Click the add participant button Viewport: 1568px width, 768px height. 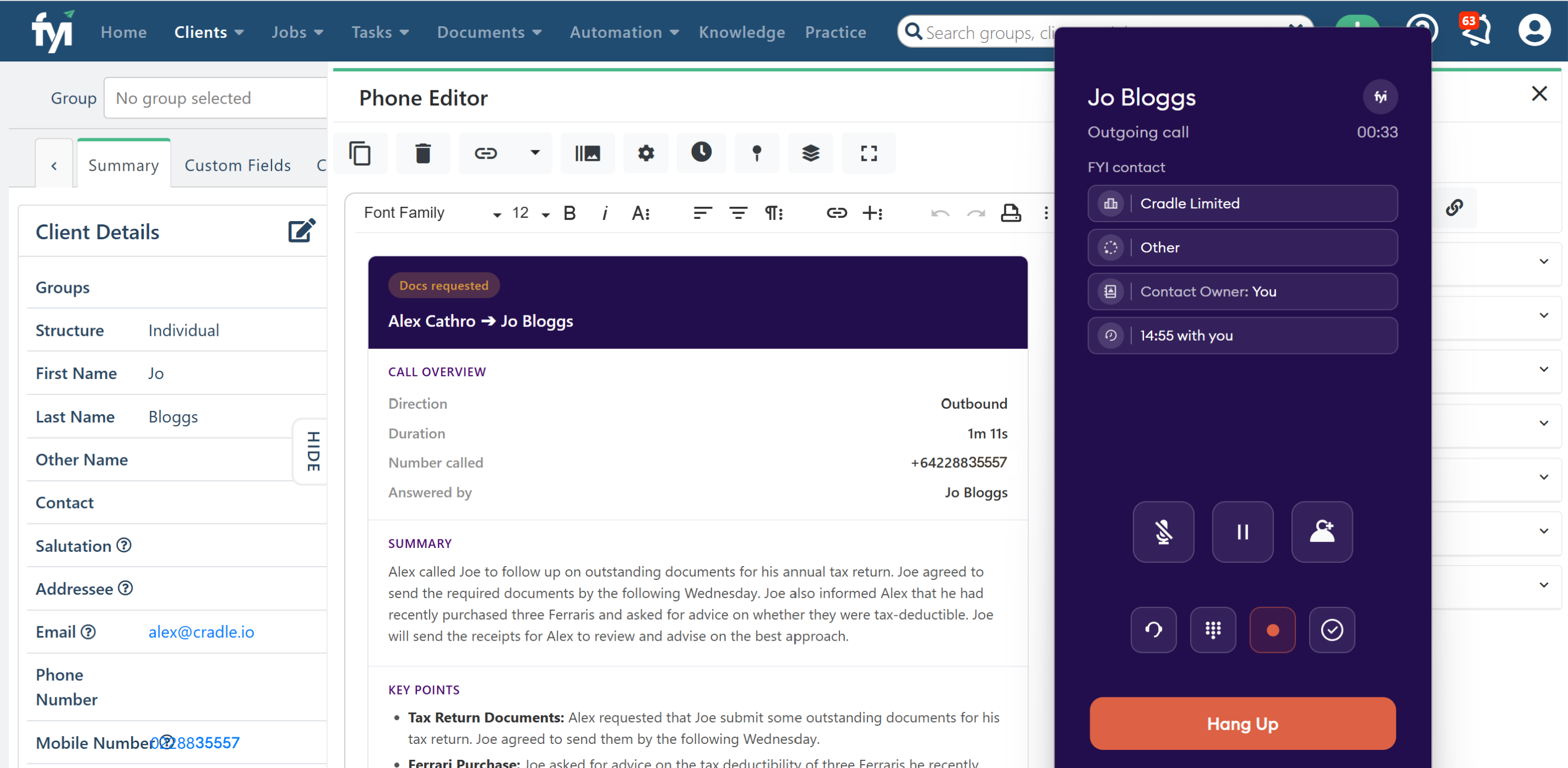click(1322, 532)
